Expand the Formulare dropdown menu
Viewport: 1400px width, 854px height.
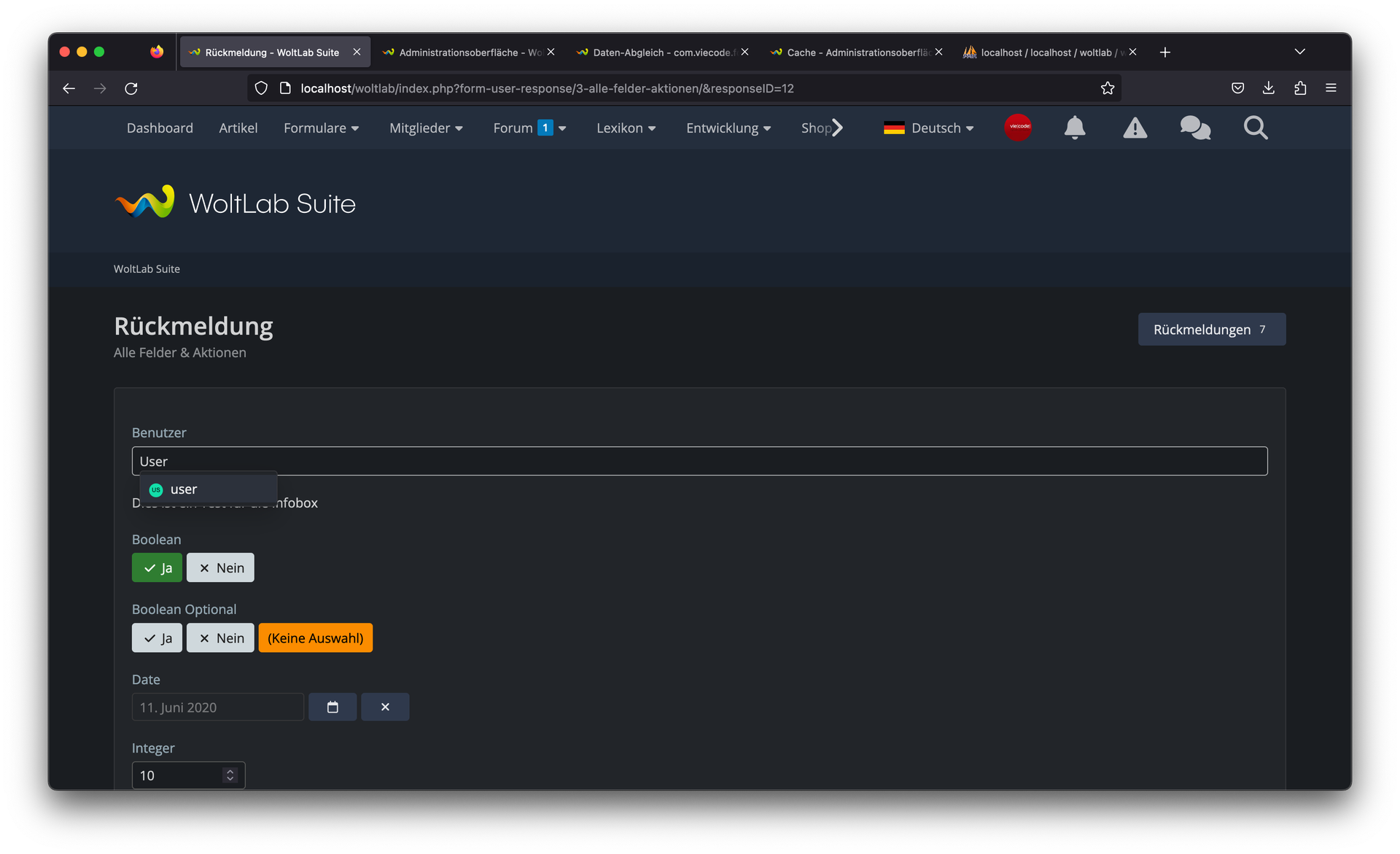click(x=321, y=128)
